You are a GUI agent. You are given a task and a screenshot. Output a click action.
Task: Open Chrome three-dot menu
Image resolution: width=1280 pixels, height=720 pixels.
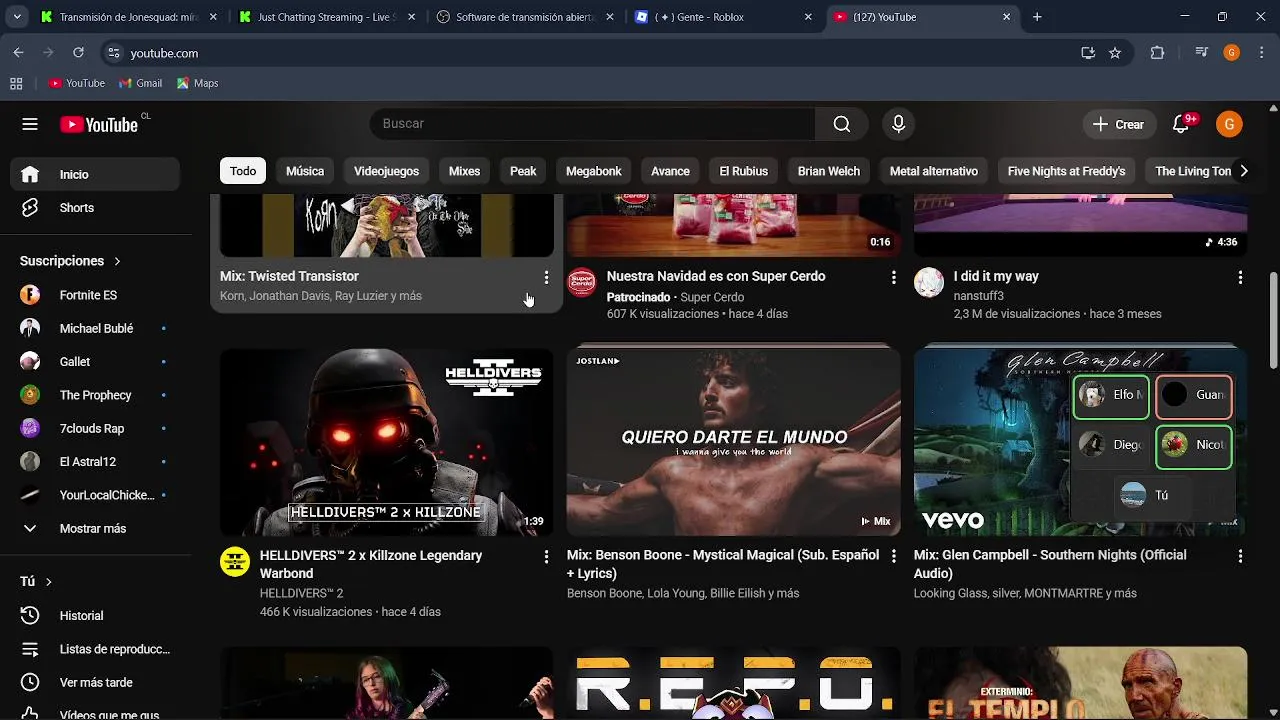[x=1261, y=53]
